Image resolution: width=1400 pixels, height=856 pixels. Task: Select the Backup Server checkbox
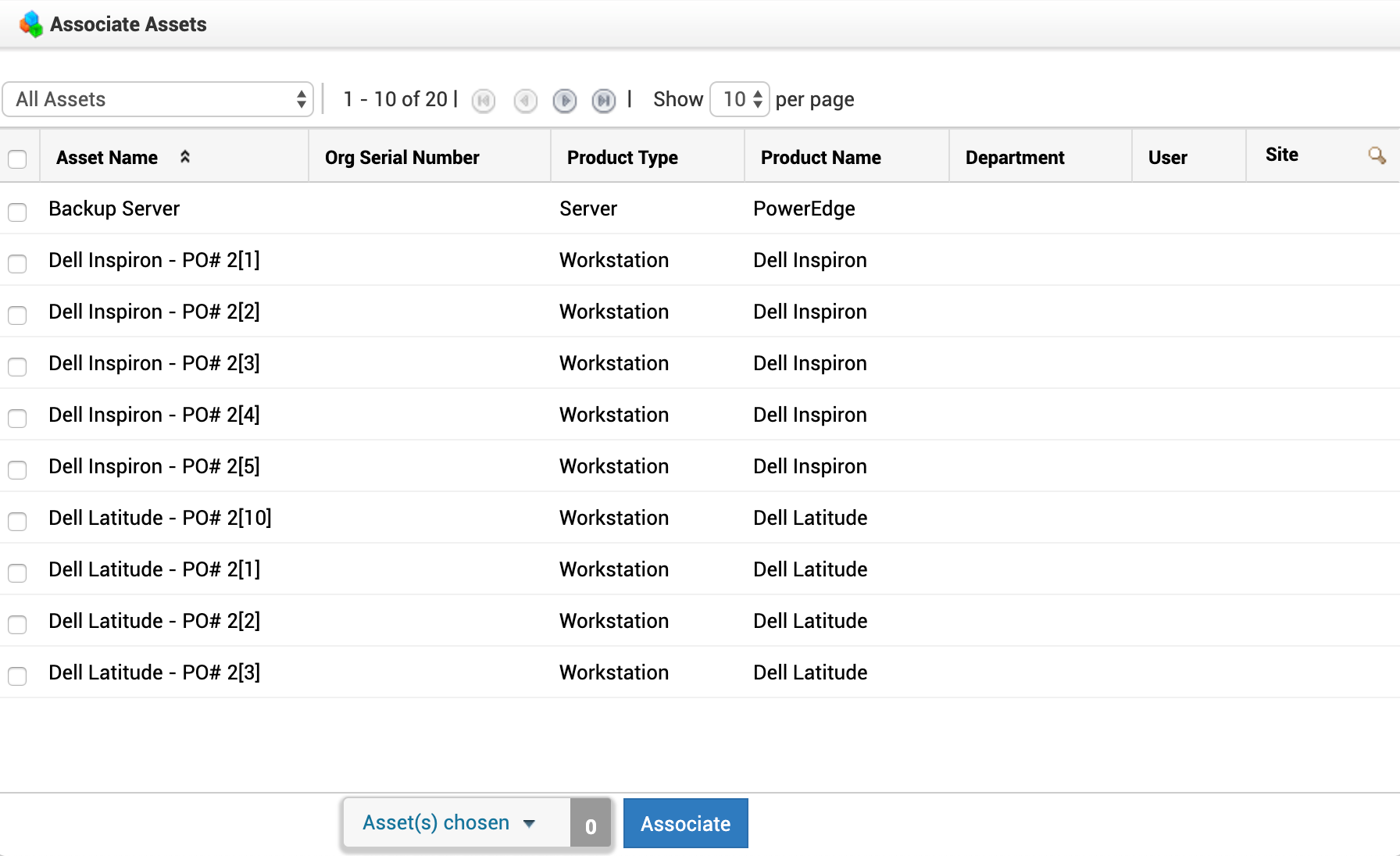[x=17, y=212]
